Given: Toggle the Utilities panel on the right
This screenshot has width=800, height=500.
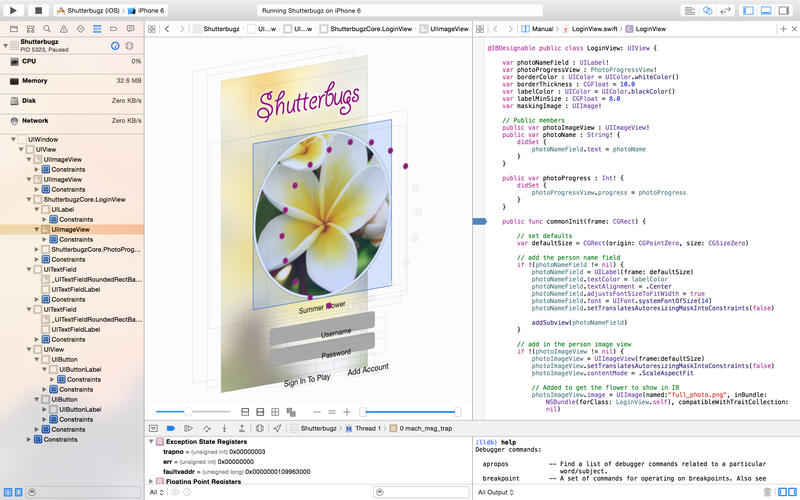Looking at the screenshot, I should (785, 10).
